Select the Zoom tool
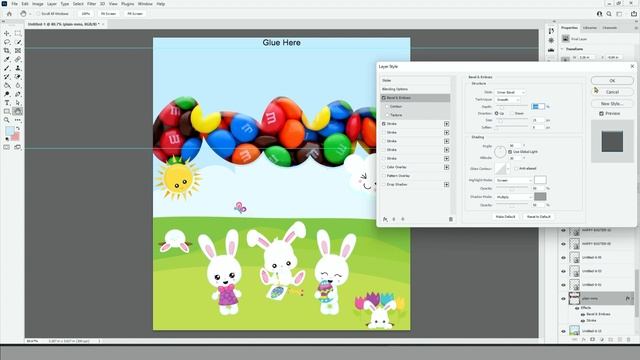The height and width of the screenshot is (360, 640). pos(7,120)
